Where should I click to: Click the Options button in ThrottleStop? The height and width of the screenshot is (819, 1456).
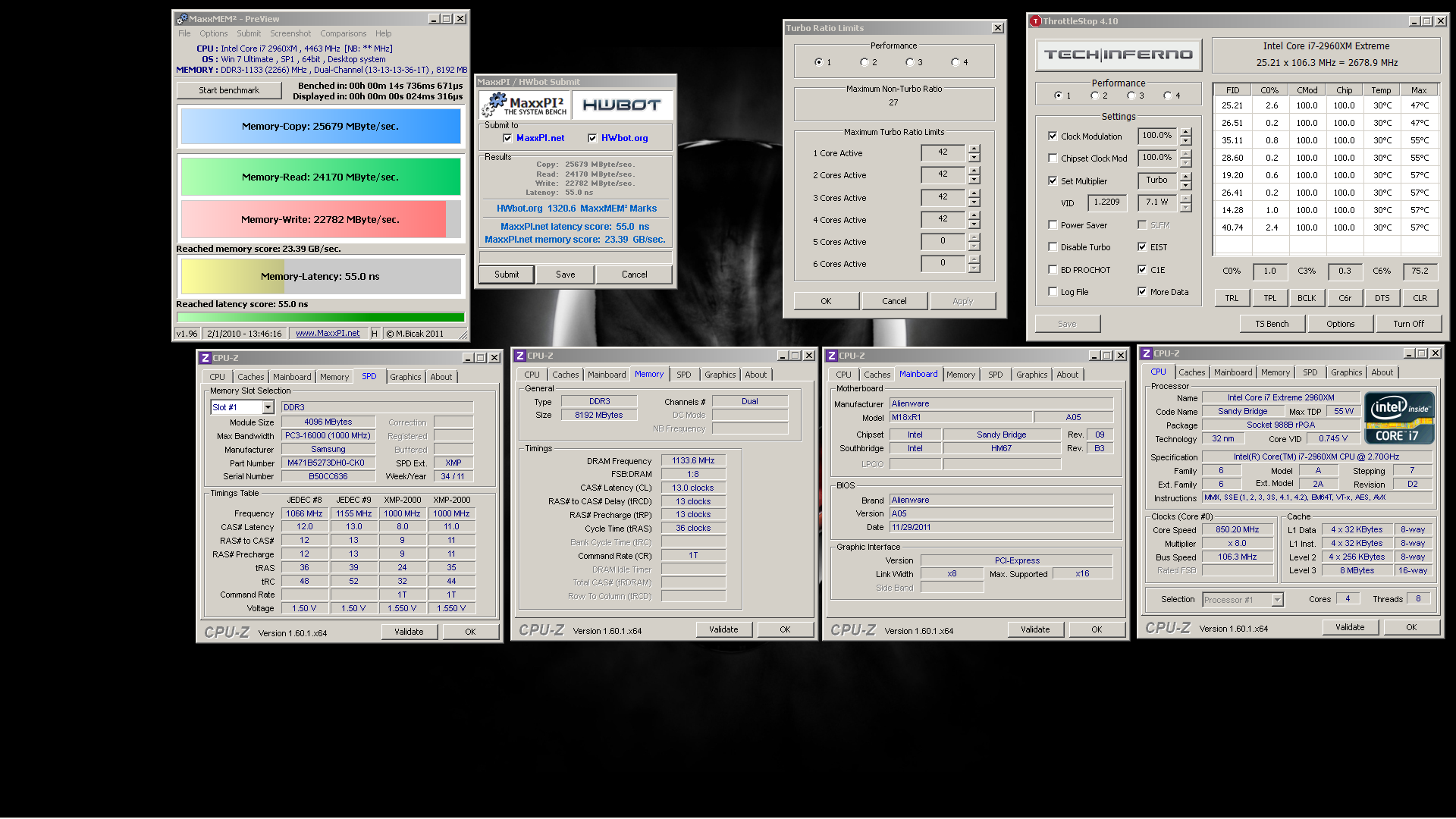[1341, 324]
